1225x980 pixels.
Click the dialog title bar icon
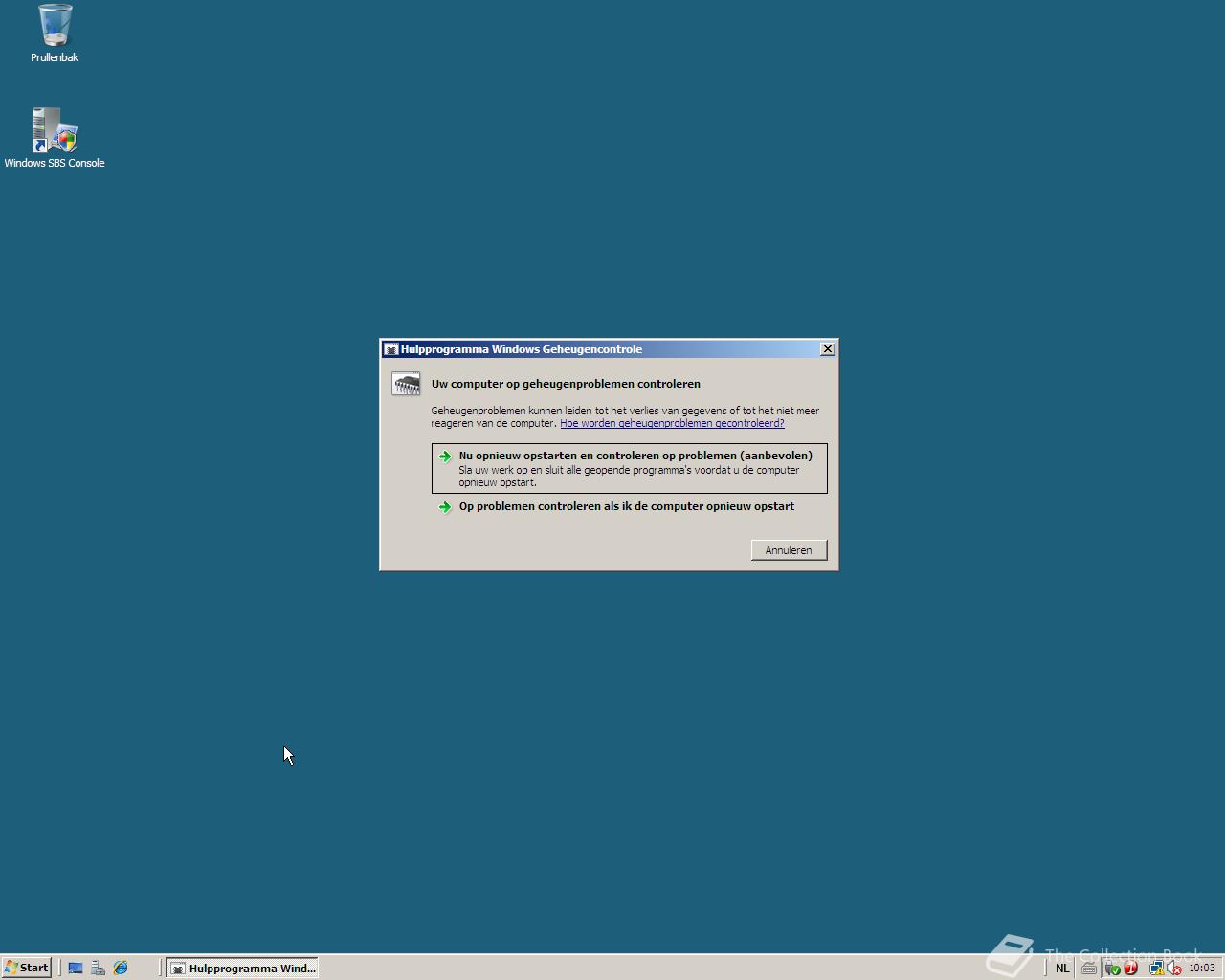pyautogui.click(x=390, y=349)
